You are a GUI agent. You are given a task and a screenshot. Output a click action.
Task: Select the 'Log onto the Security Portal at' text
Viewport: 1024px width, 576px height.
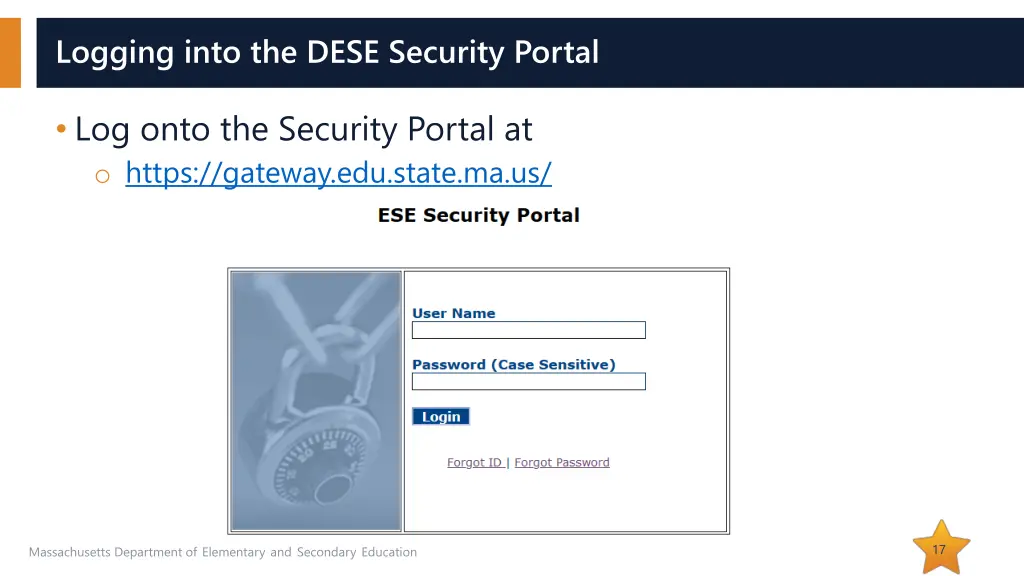pos(303,129)
